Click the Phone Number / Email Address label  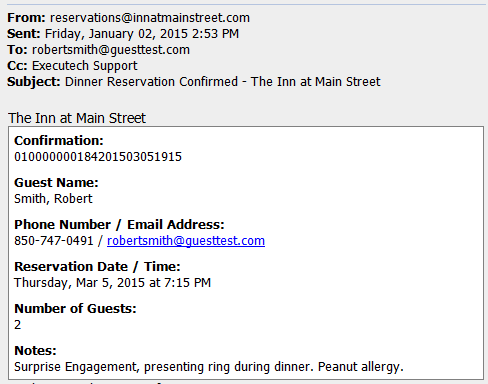coord(119,225)
